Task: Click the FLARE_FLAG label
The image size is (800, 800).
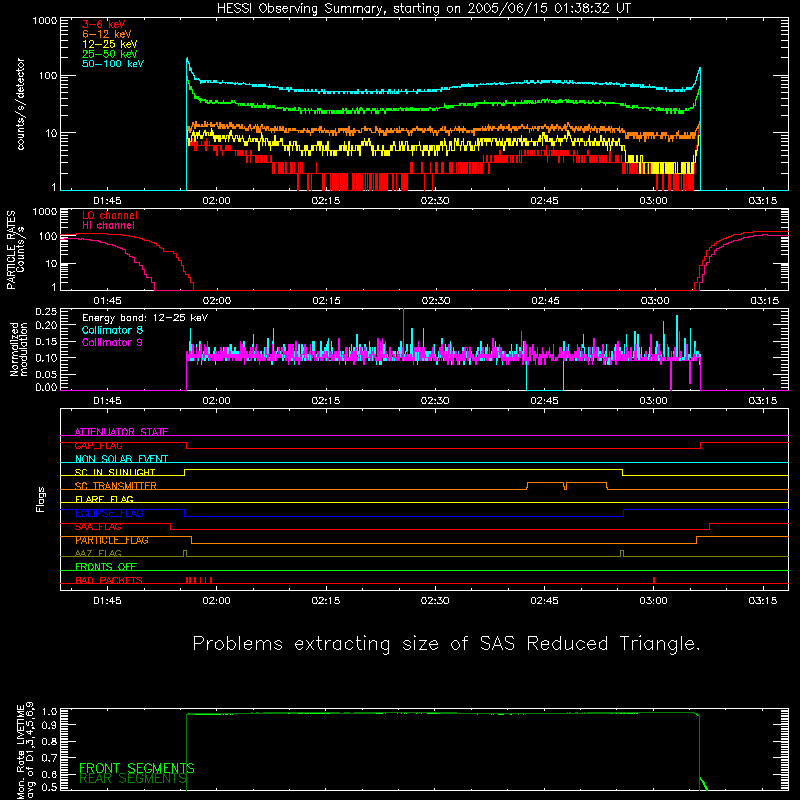Action: [x=104, y=499]
